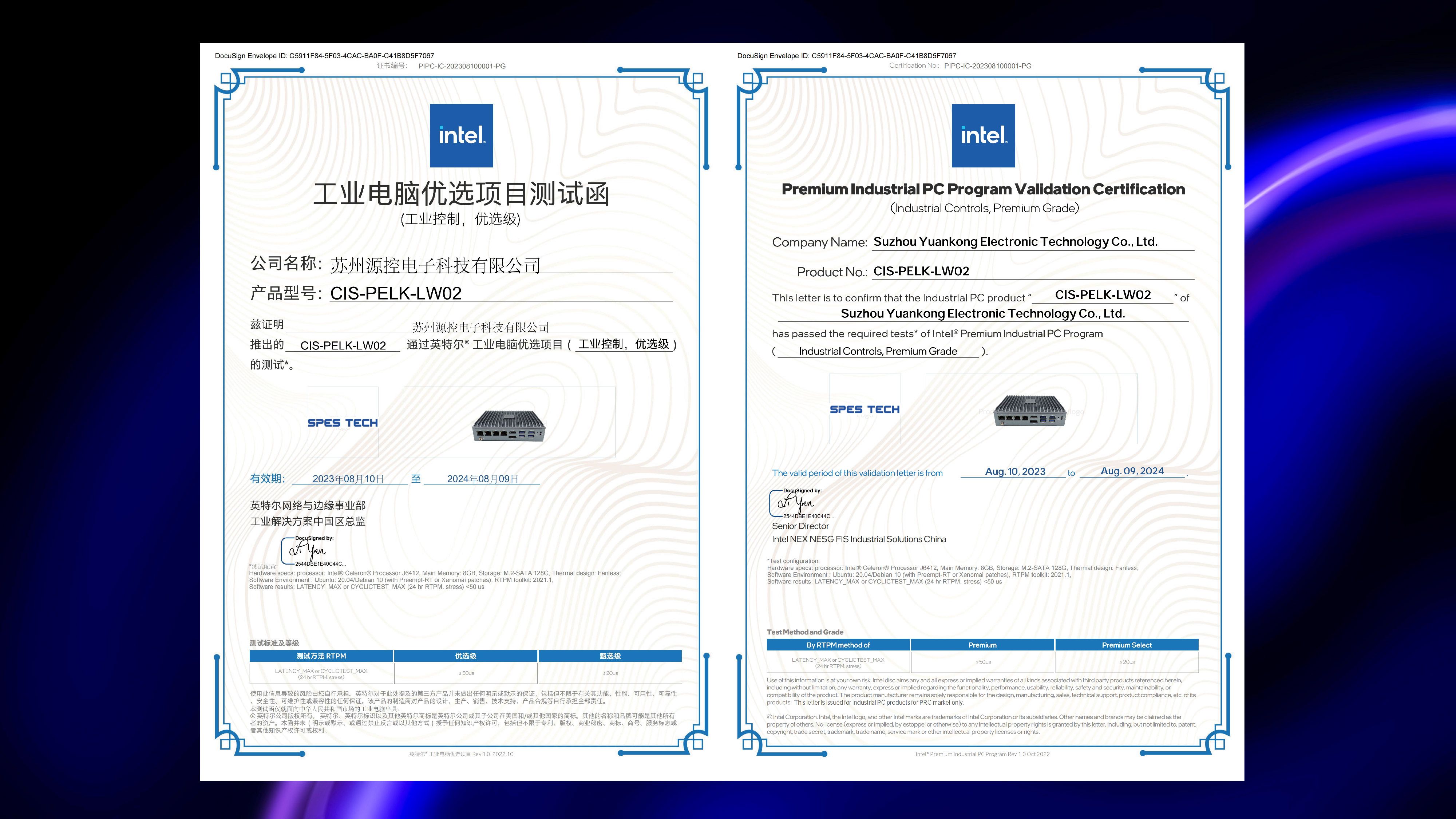1456x819 pixels.
Task: Click the DocuSign signature on the Chinese certificate
Action: tap(313, 551)
